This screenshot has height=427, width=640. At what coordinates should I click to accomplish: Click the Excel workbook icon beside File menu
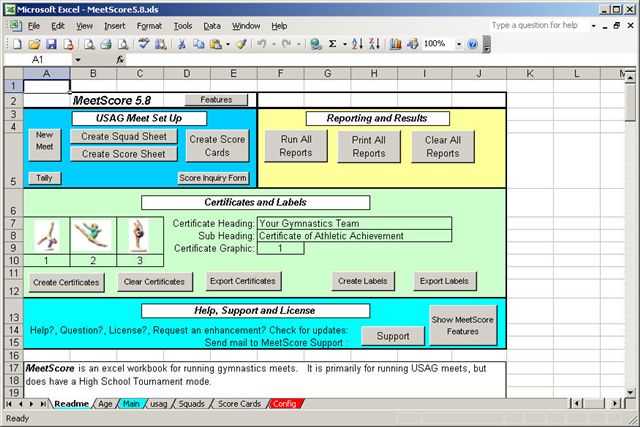point(15,26)
